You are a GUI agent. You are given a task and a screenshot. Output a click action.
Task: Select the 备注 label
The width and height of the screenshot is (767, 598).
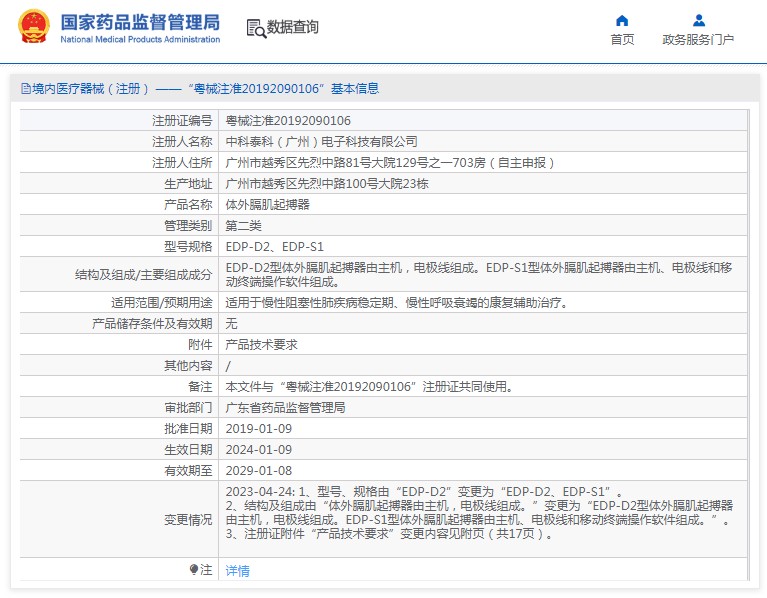pos(200,387)
